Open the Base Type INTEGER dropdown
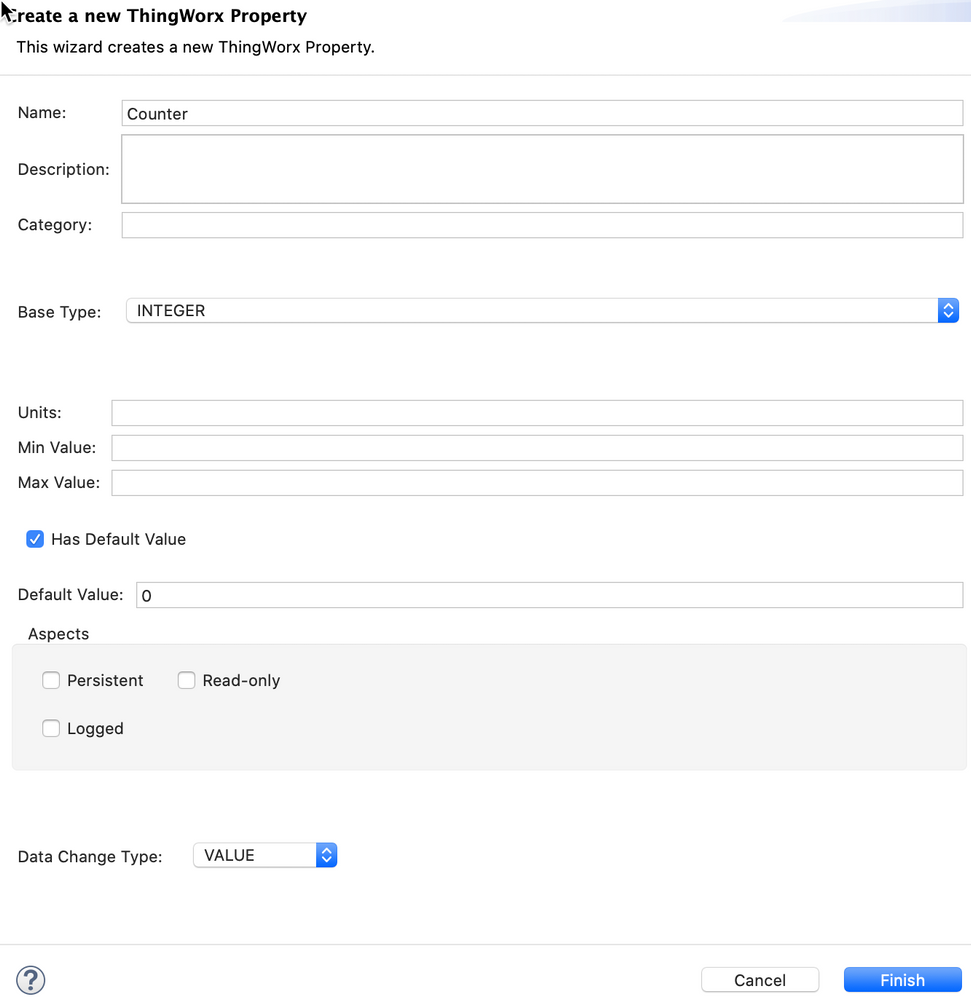The width and height of the screenshot is (971, 999). pyautogui.click(x=542, y=310)
